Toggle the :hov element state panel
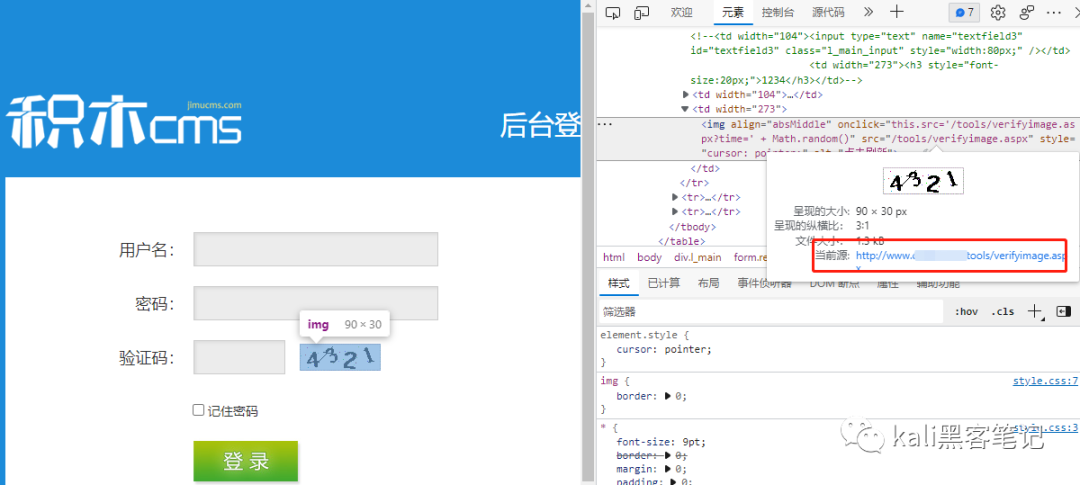The image size is (1080, 485). pyautogui.click(x=966, y=311)
